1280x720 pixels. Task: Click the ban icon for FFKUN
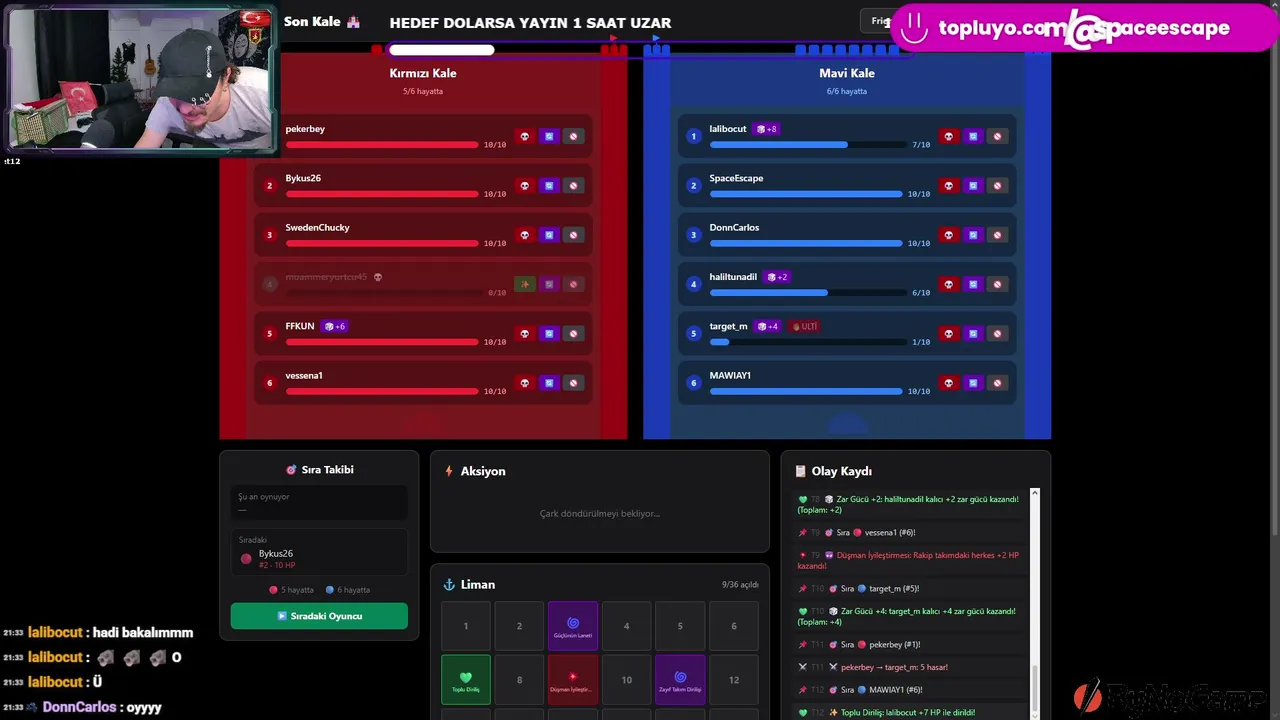tap(573, 333)
